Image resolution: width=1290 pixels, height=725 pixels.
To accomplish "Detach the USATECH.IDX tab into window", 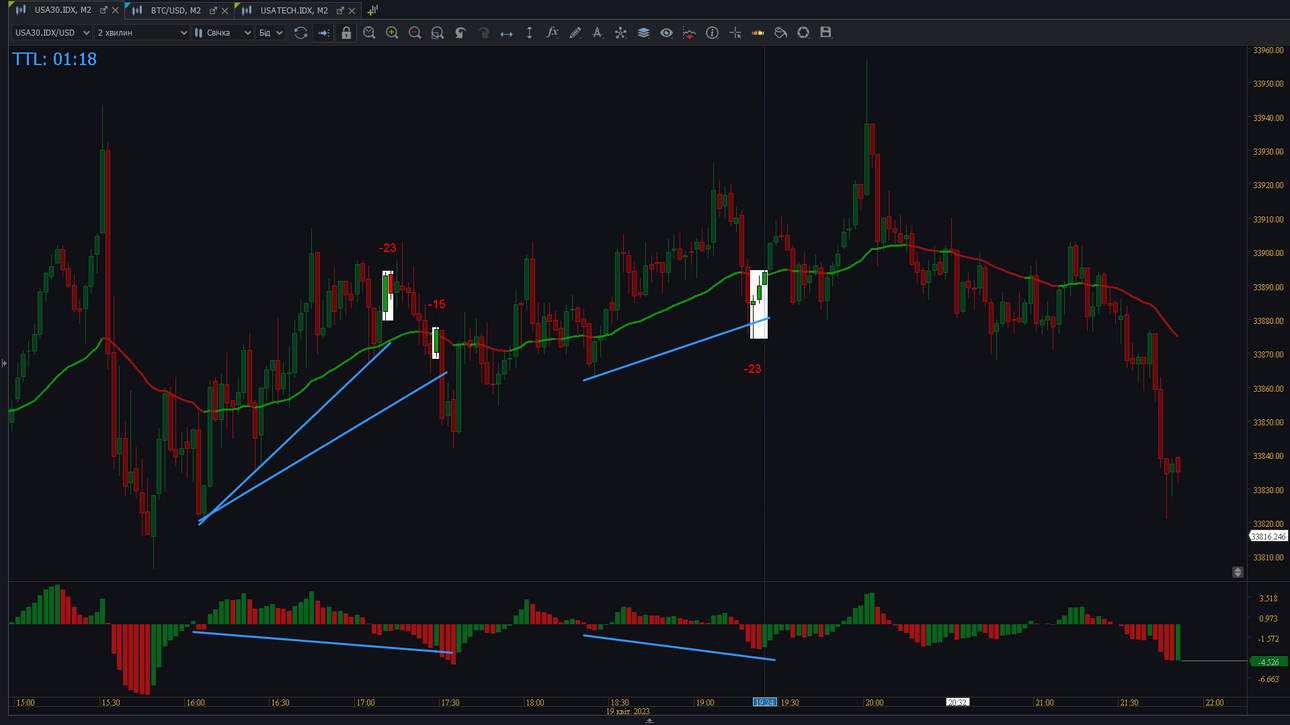I will pyautogui.click(x=340, y=10).
